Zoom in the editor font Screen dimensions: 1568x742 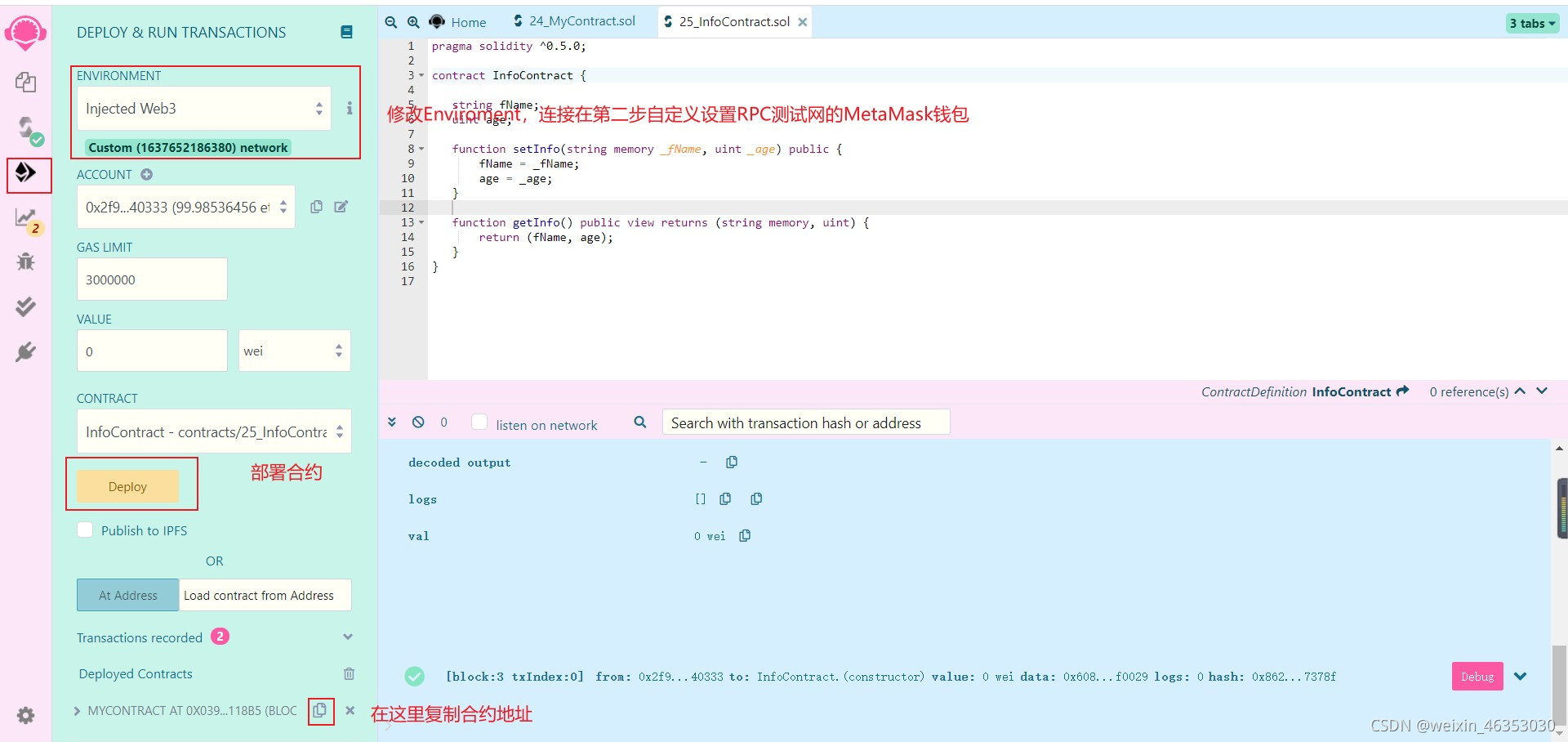[x=413, y=22]
